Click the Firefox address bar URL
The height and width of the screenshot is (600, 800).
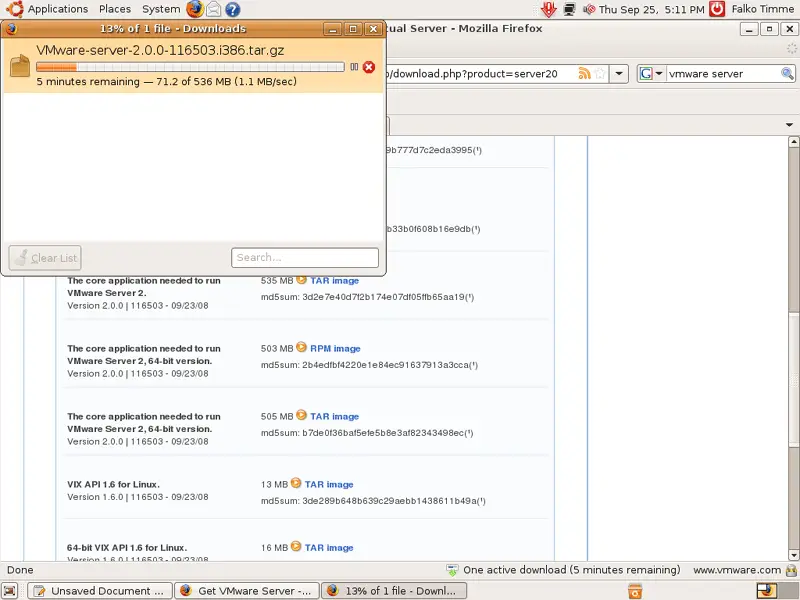point(473,73)
